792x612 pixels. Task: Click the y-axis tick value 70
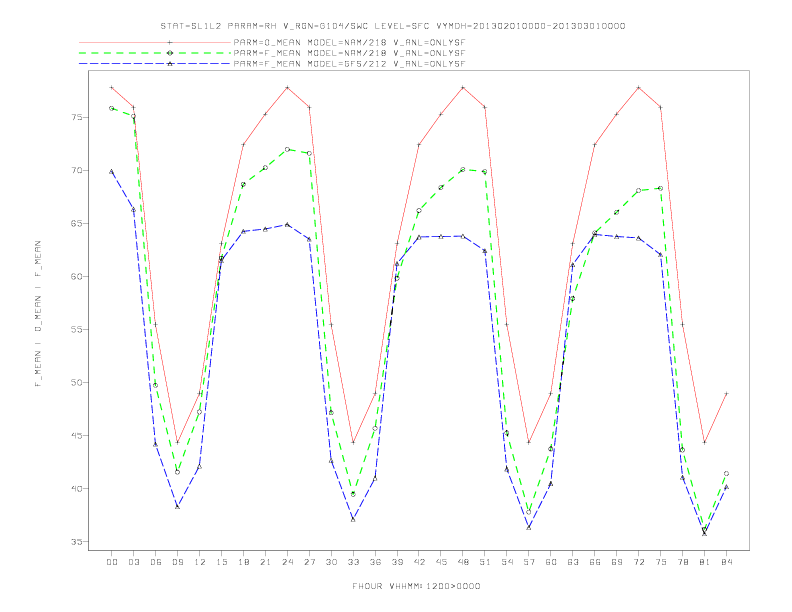coord(78,171)
